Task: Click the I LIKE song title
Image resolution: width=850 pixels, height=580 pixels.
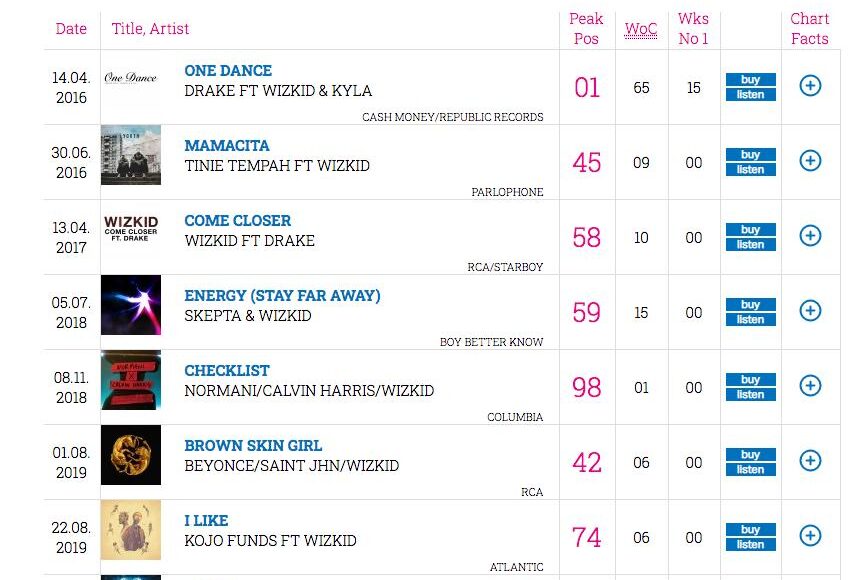Action: 206,521
